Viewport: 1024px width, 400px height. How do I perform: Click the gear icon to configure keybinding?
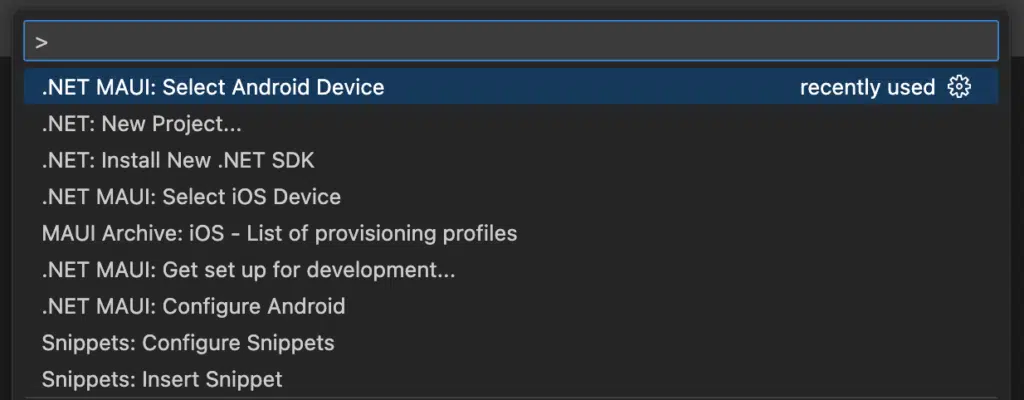click(x=959, y=87)
